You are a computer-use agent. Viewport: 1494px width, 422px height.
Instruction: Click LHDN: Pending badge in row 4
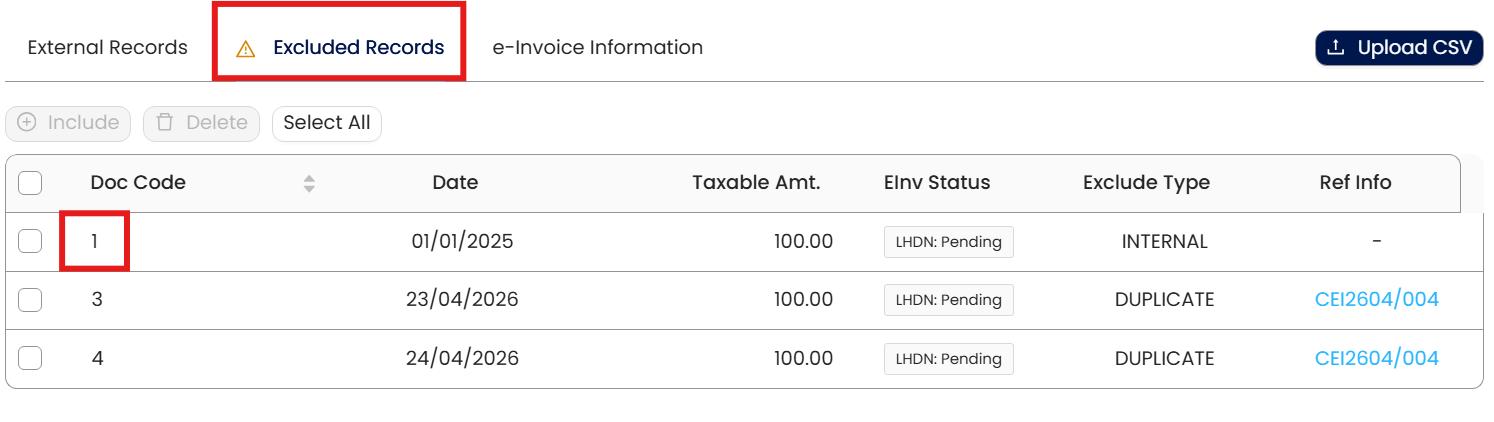pos(948,359)
